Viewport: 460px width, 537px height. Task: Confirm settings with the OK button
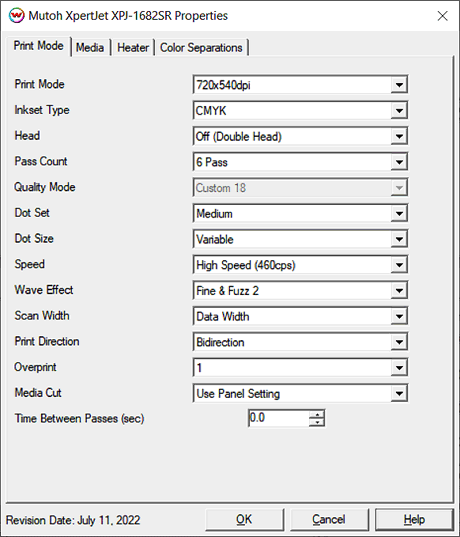point(245,520)
